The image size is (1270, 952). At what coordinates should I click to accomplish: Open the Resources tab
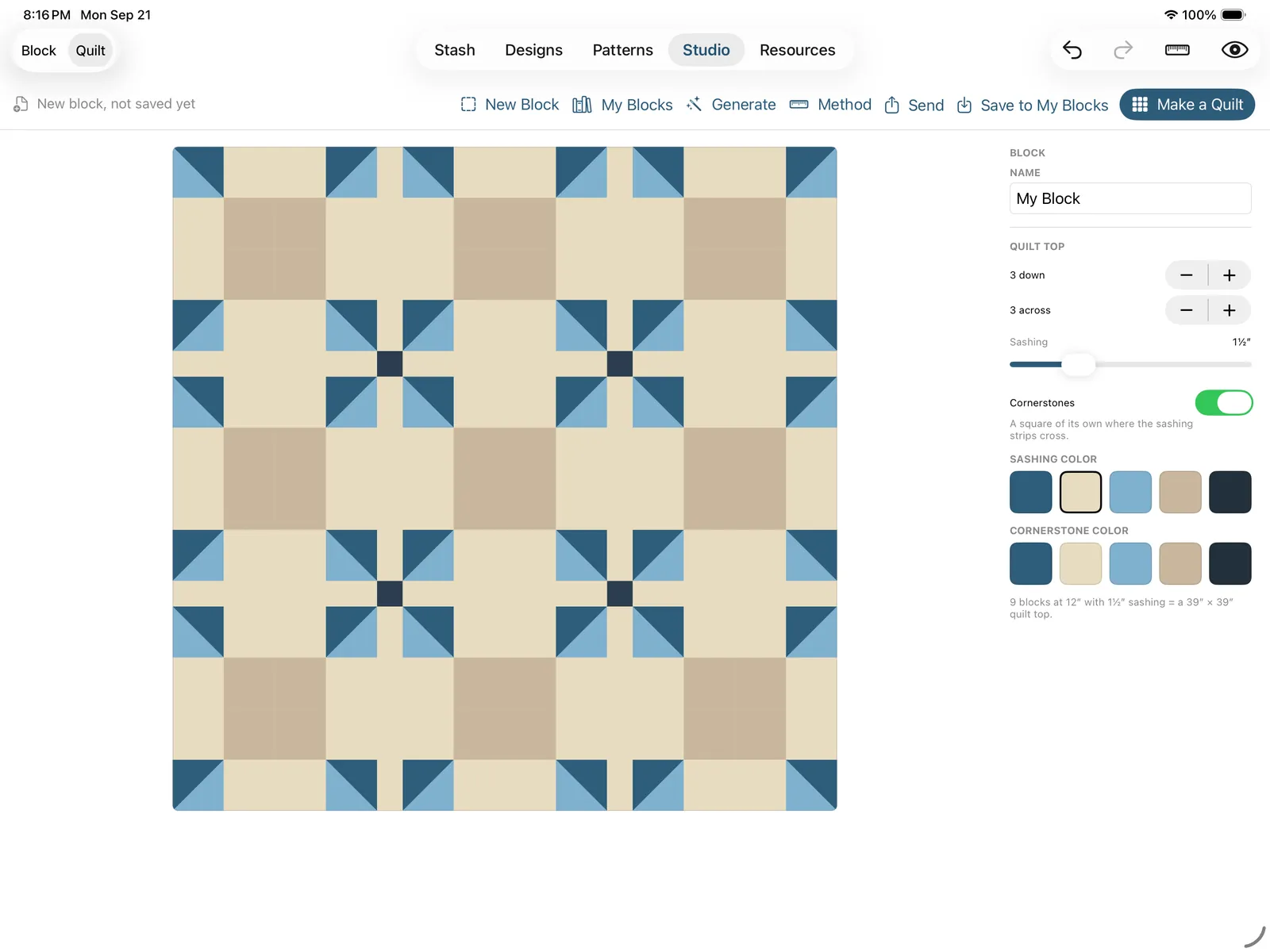(x=798, y=50)
